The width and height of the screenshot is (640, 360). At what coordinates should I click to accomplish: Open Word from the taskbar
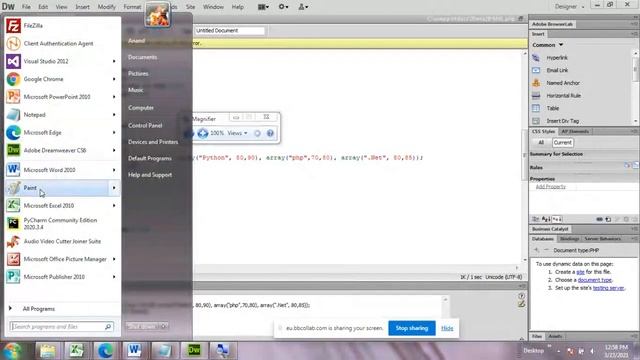[x=133, y=351]
